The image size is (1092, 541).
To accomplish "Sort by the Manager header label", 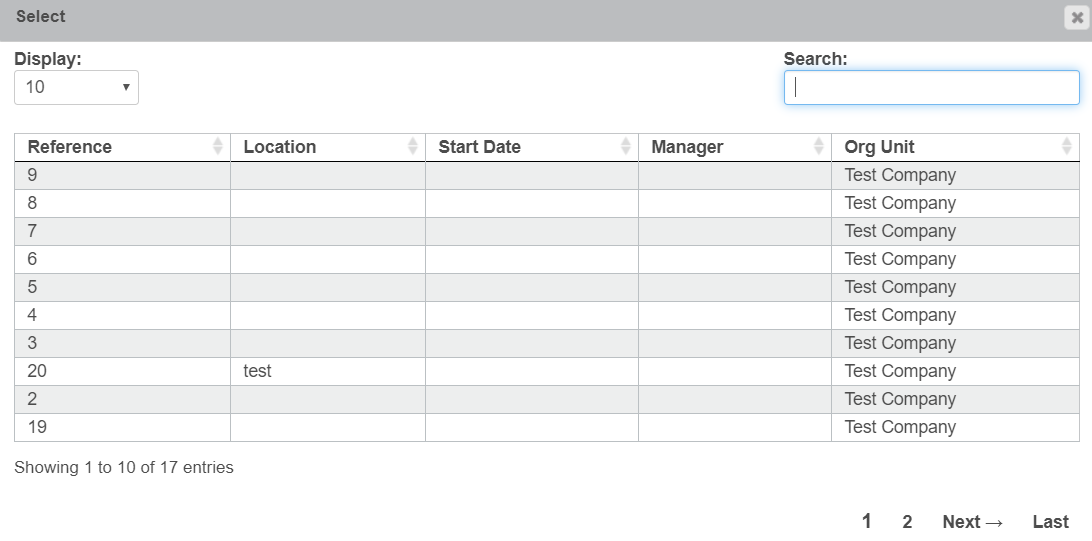I will coord(687,147).
